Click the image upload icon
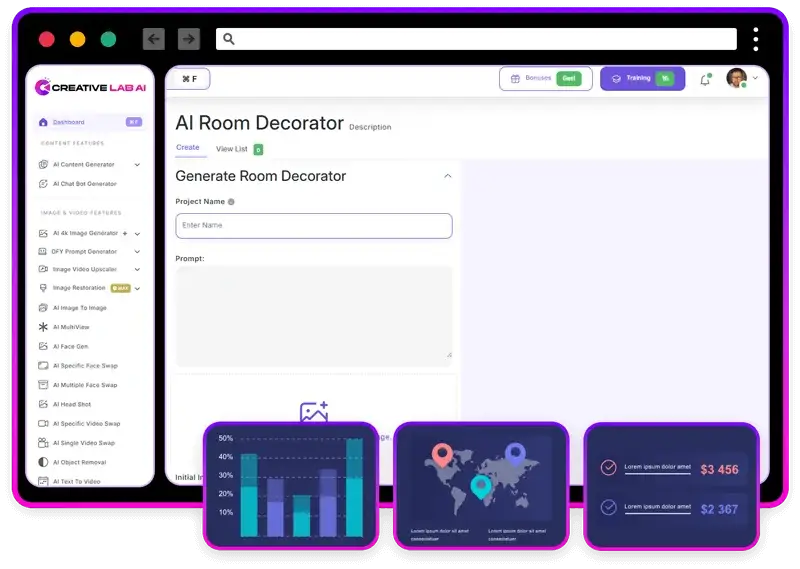This screenshot has width=800, height=569. (314, 412)
